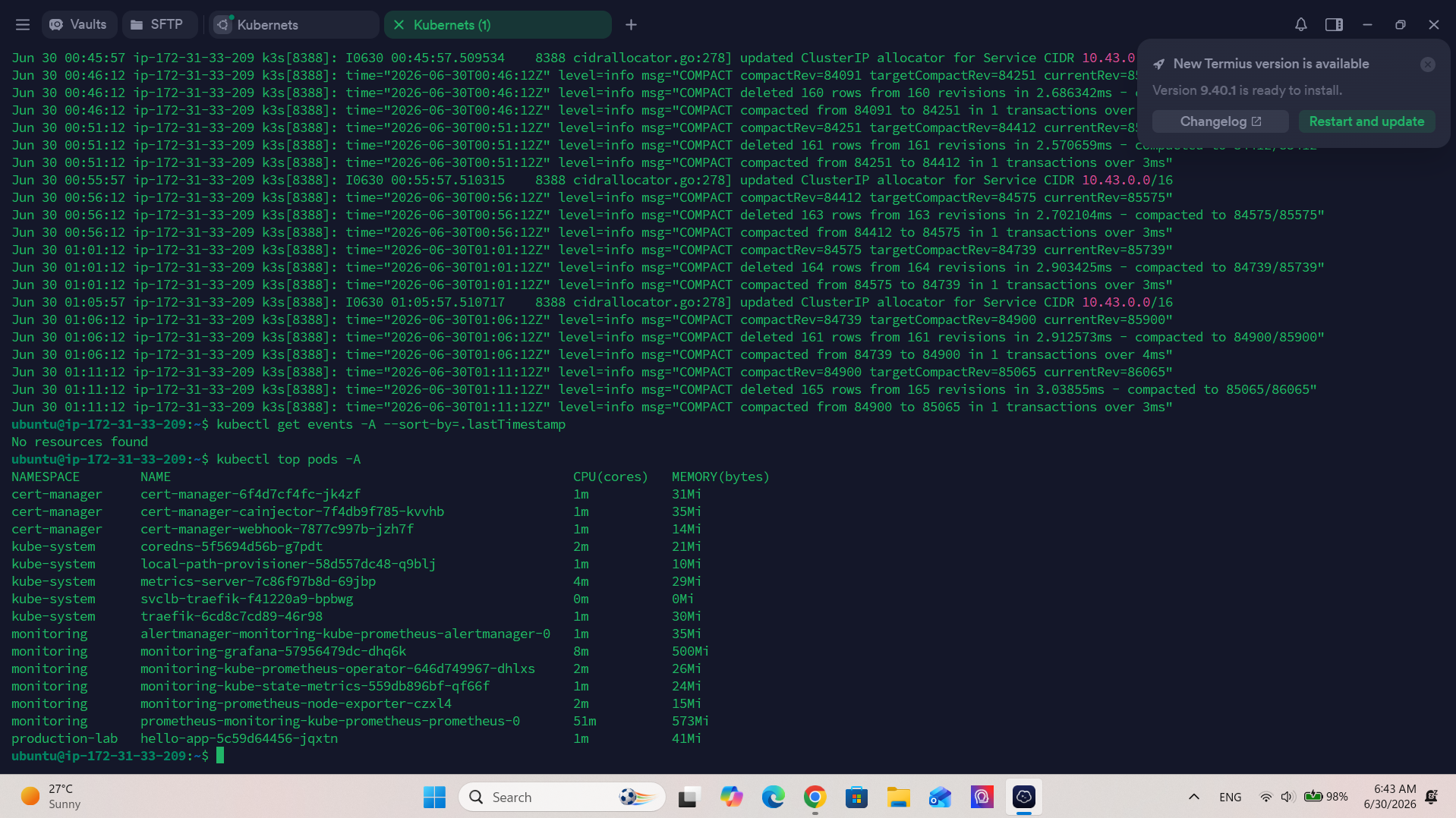Dismiss the new Termius version notification
The image size is (1456, 818).
click(1427, 64)
